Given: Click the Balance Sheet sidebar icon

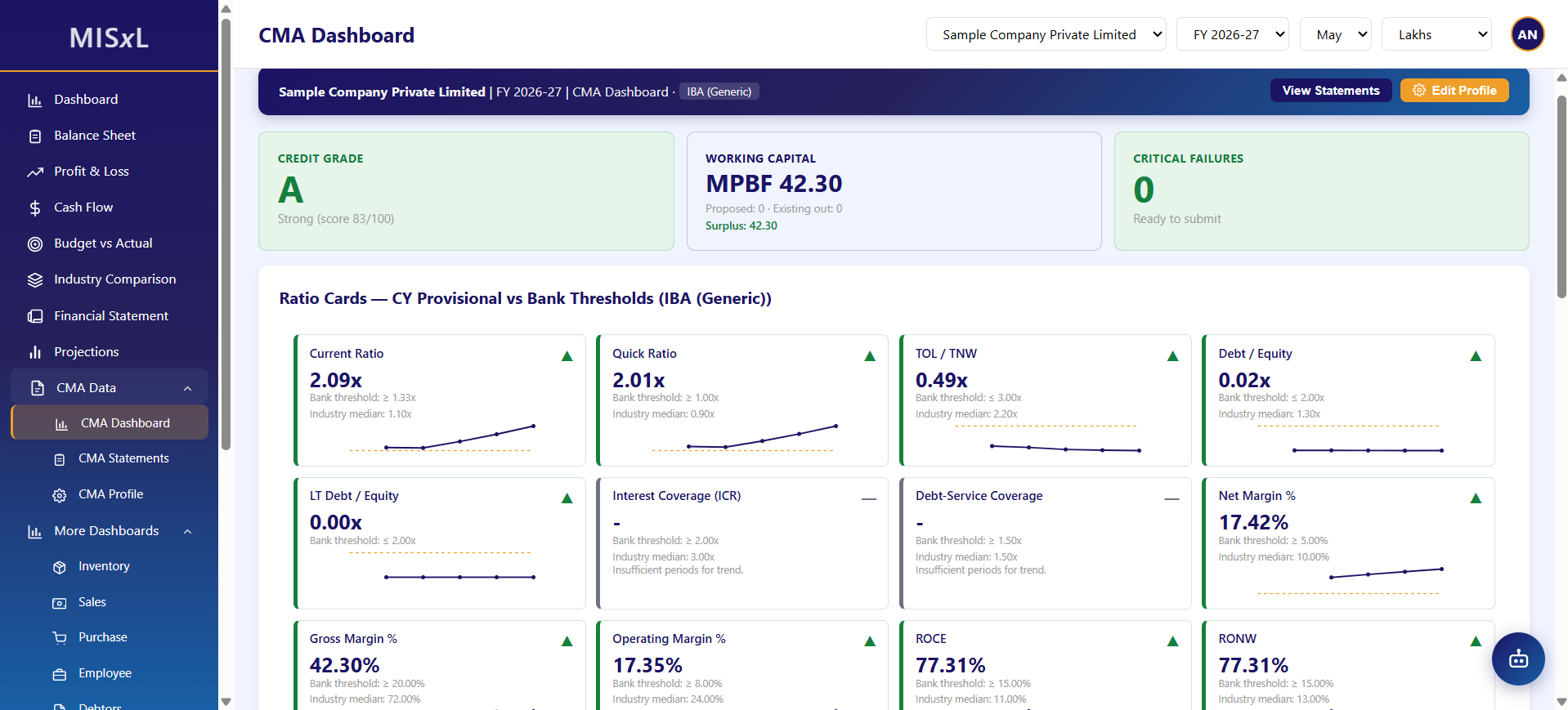Looking at the screenshot, I should [35, 136].
